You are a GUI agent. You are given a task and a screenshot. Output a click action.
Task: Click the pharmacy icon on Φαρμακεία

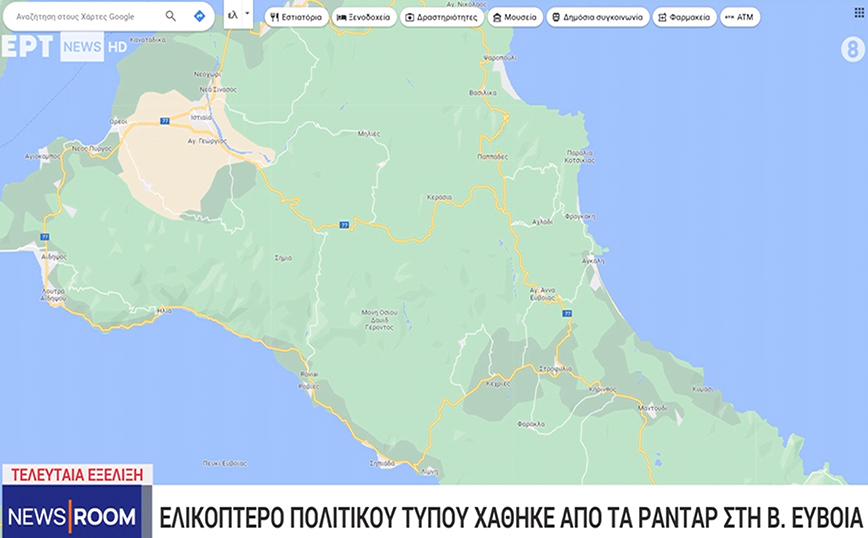tap(662, 17)
